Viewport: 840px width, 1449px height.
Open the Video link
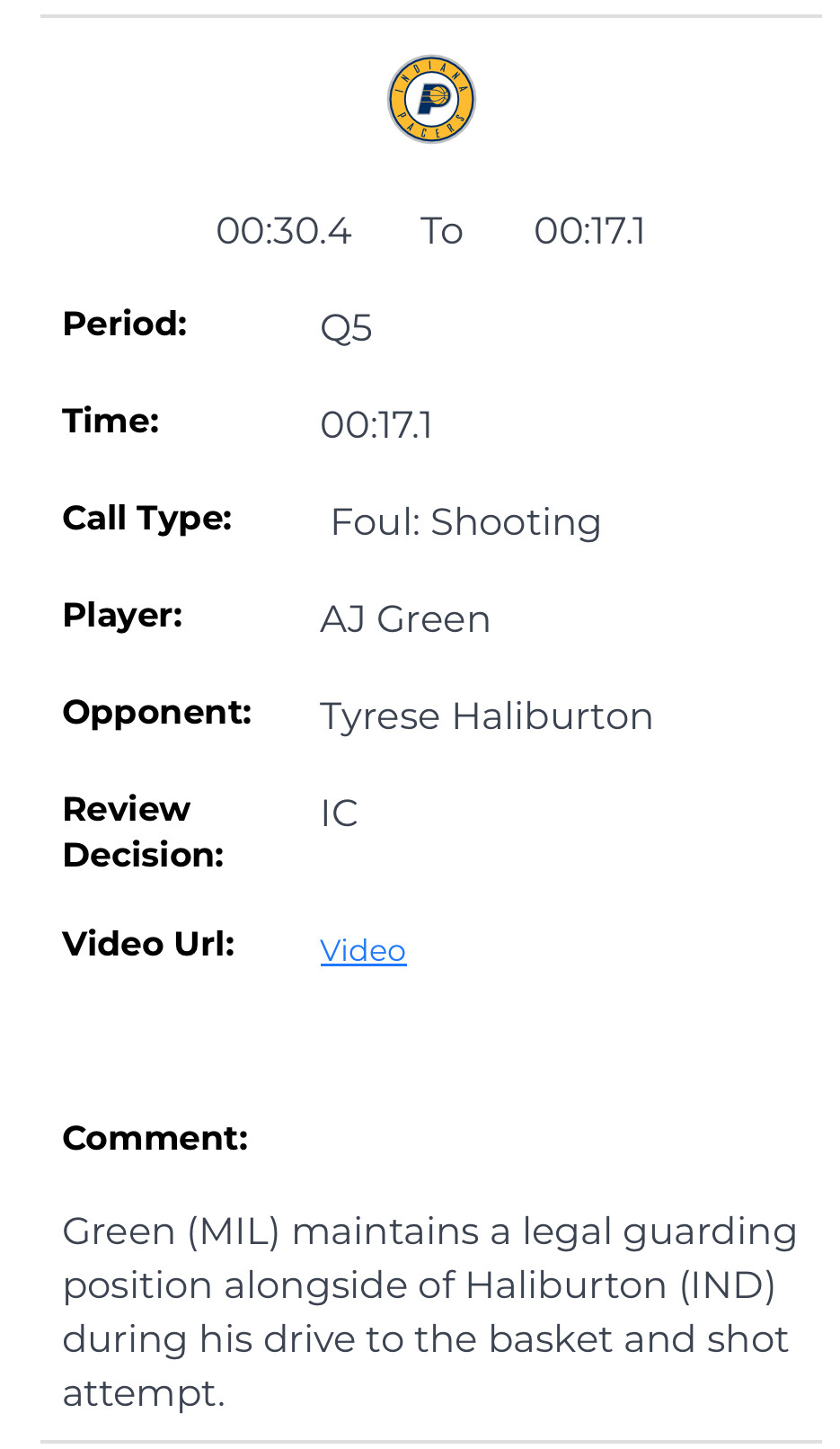click(363, 951)
